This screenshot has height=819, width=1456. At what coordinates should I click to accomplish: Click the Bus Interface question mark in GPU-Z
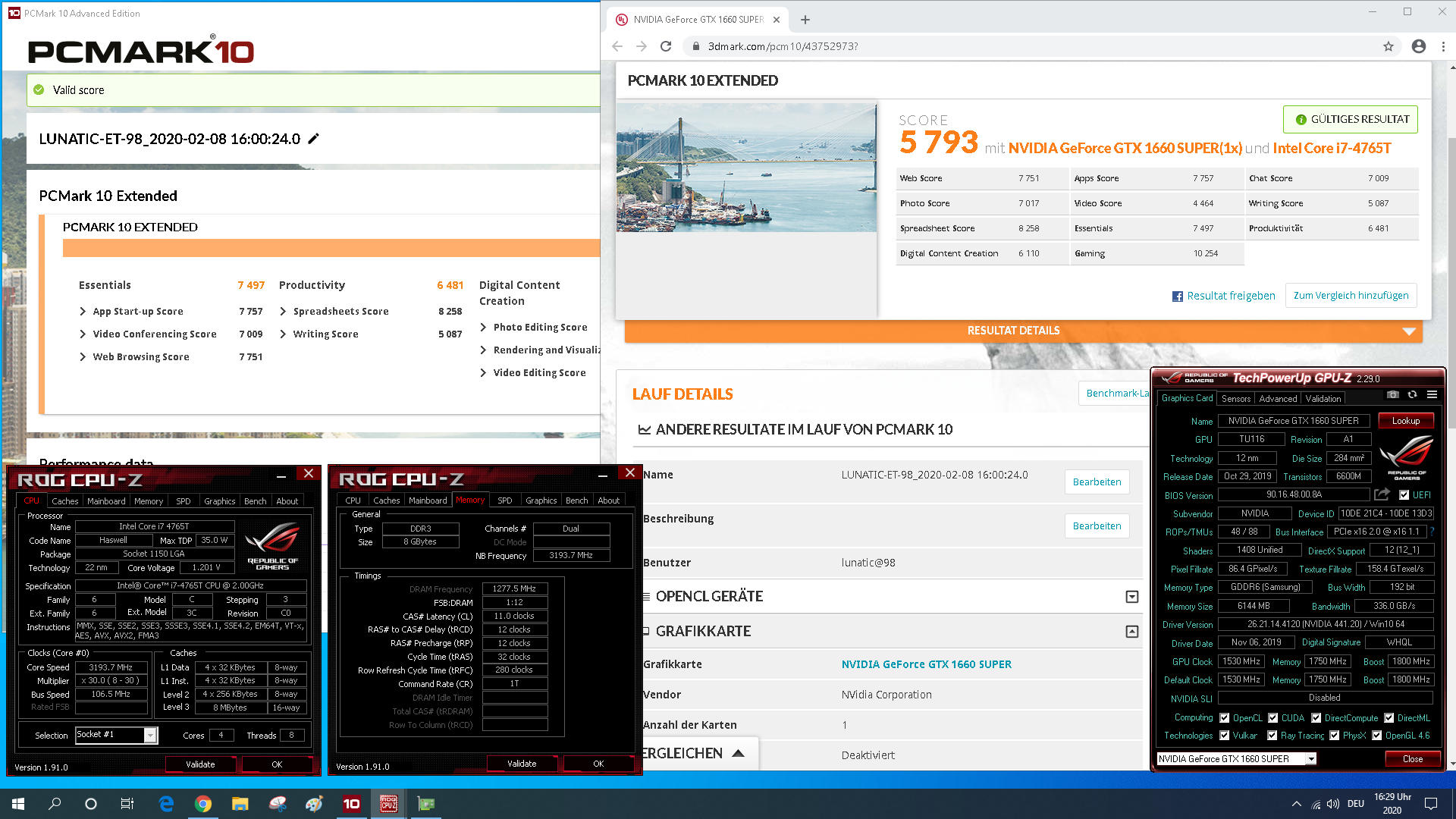(1432, 532)
